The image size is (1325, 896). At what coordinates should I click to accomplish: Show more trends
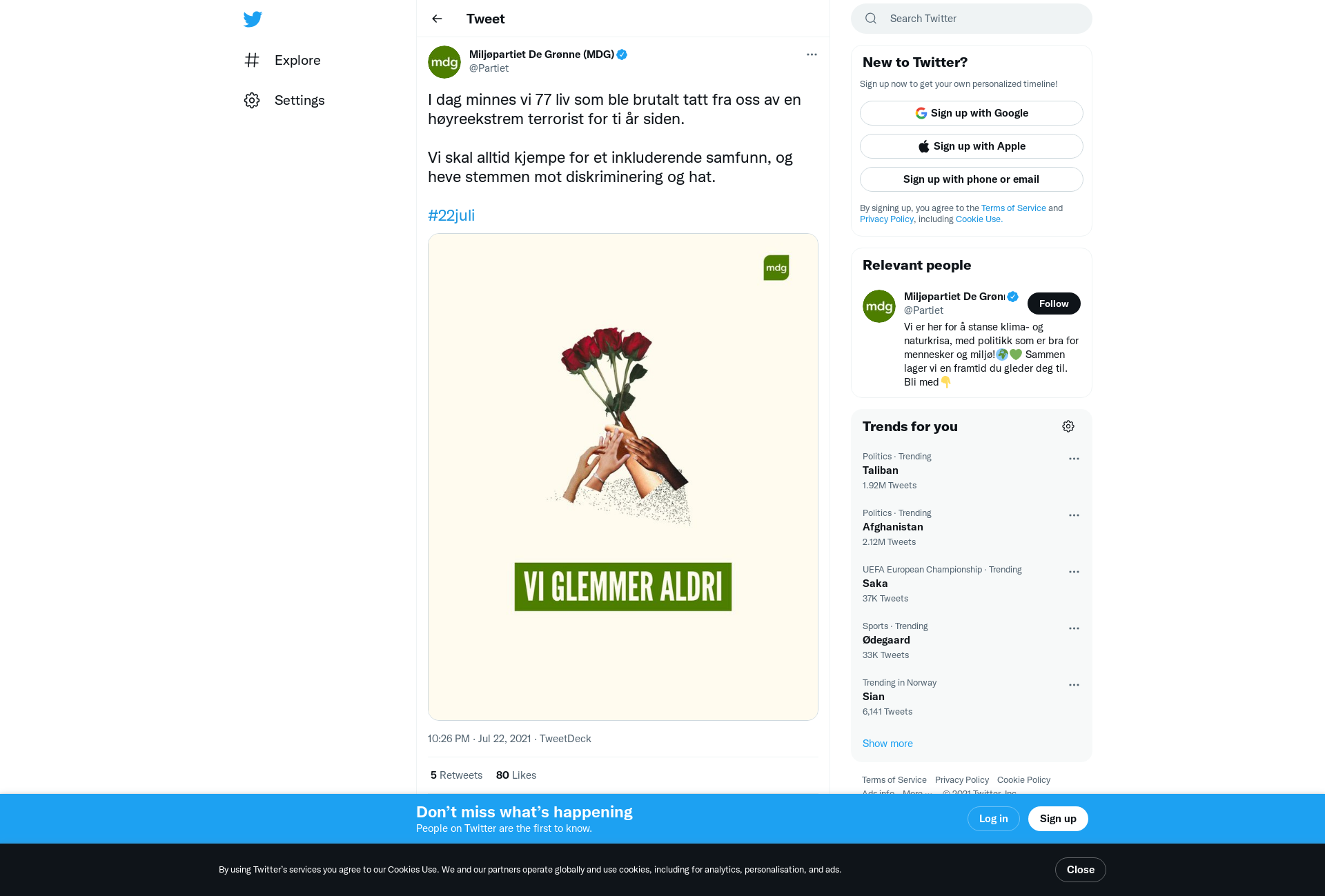[x=887, y=744]
